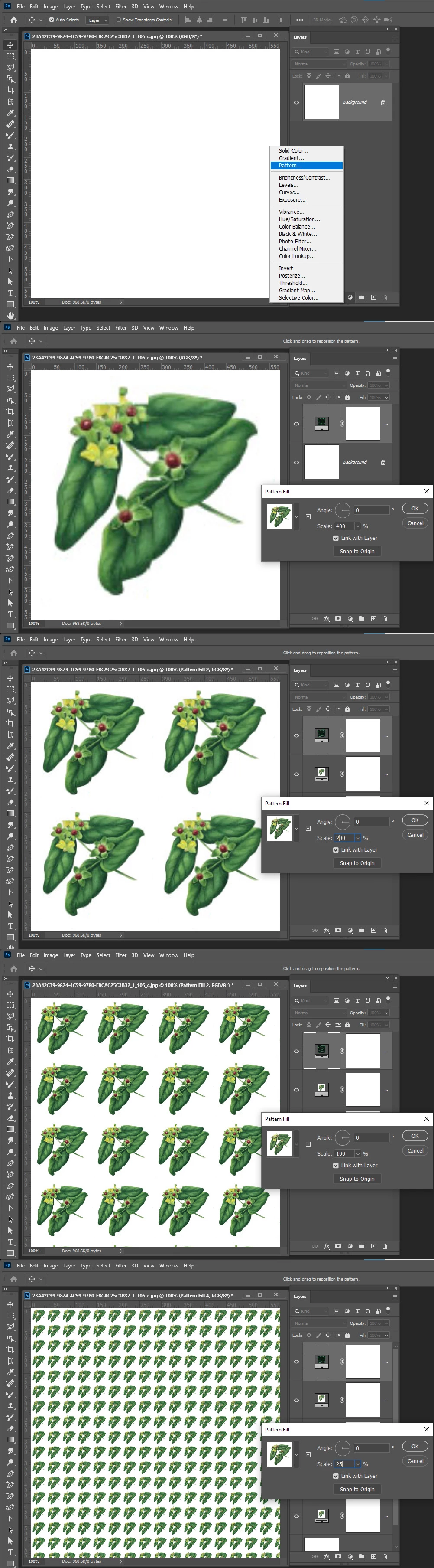Click OK in the Pattern Fill dialog with Scale 200
The height and width of the screenshot is (1568, 434).
[x=415, y=820]
